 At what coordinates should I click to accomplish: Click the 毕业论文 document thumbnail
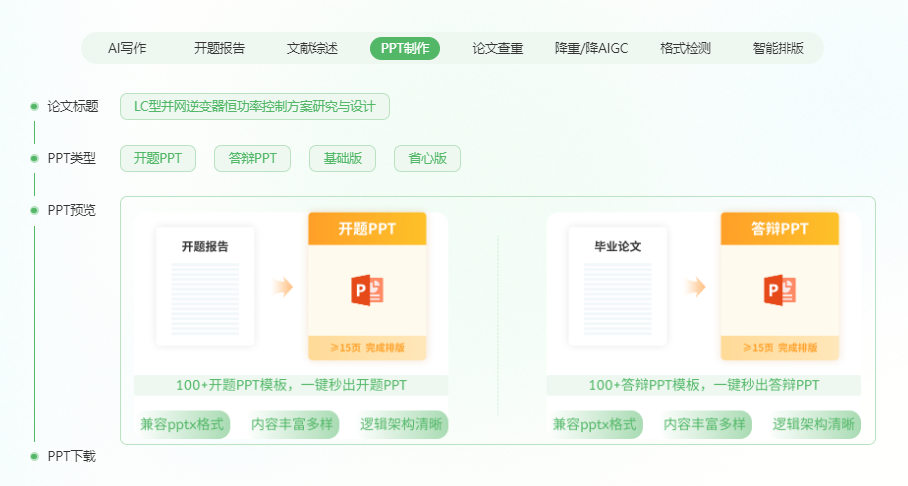[617, 286]
